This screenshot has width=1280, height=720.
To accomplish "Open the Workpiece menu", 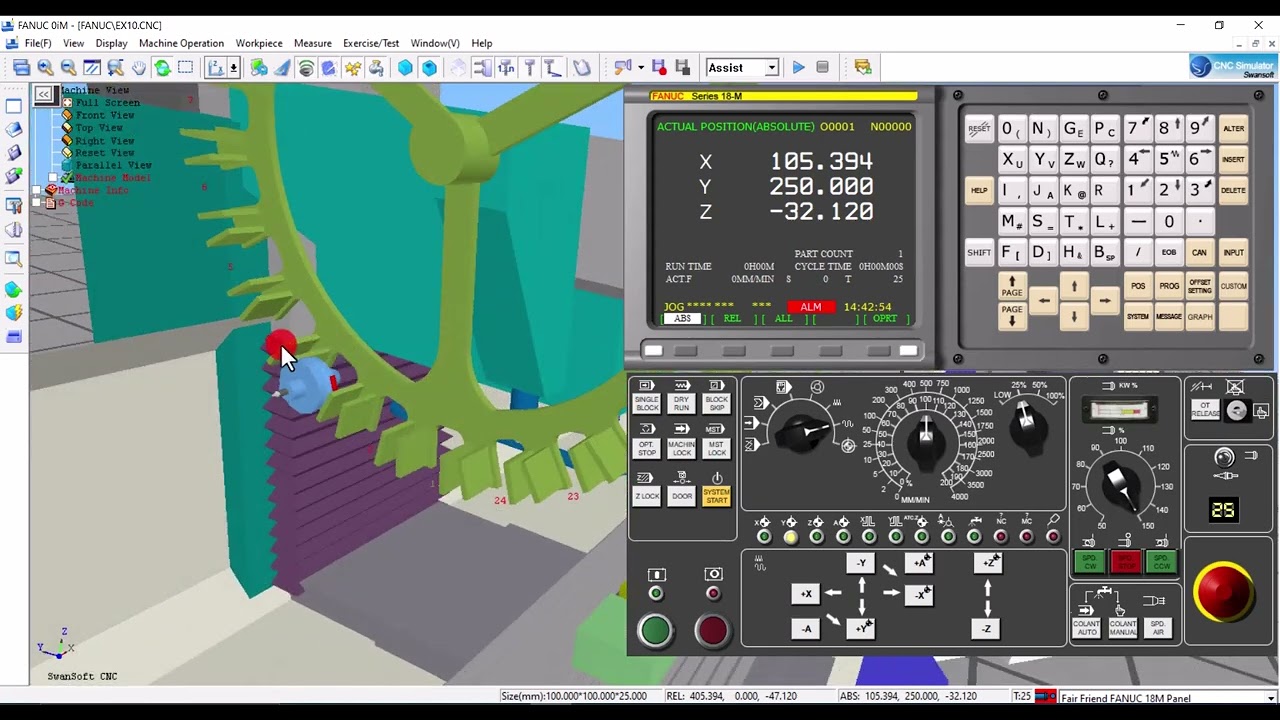I will (259, 43).
